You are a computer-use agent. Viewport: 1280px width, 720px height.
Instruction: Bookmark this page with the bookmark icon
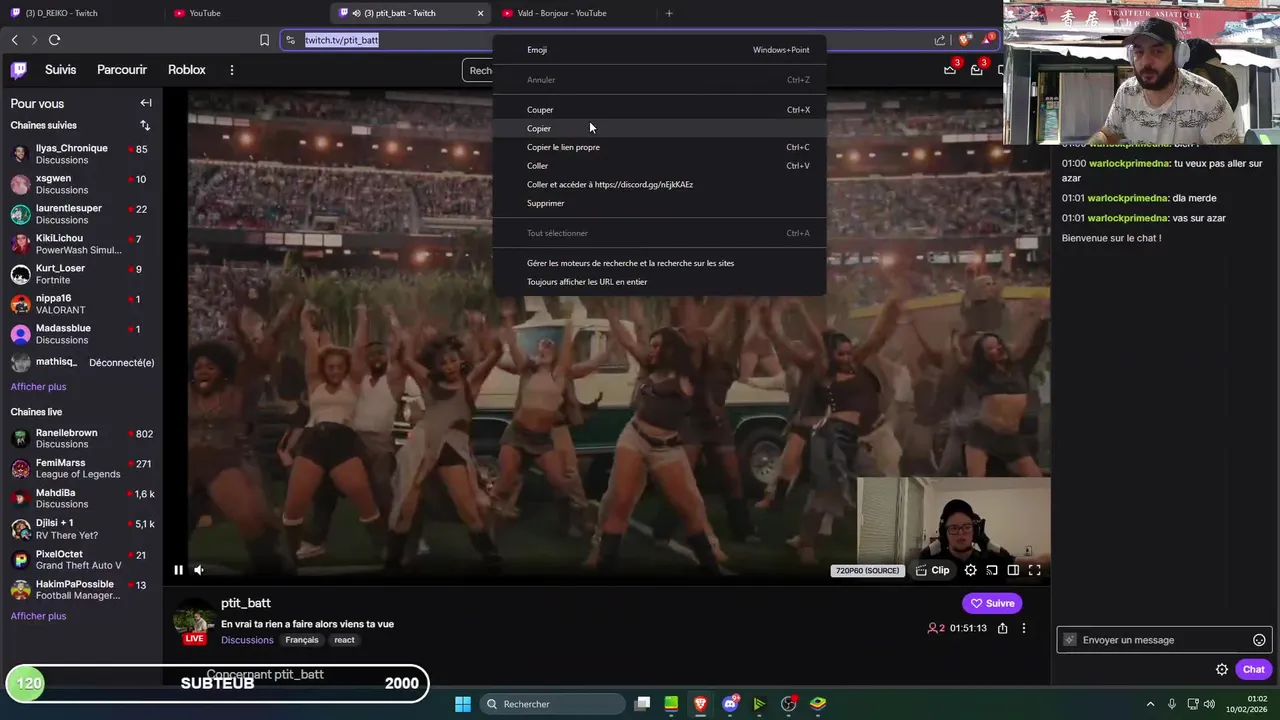pos(264,40)
